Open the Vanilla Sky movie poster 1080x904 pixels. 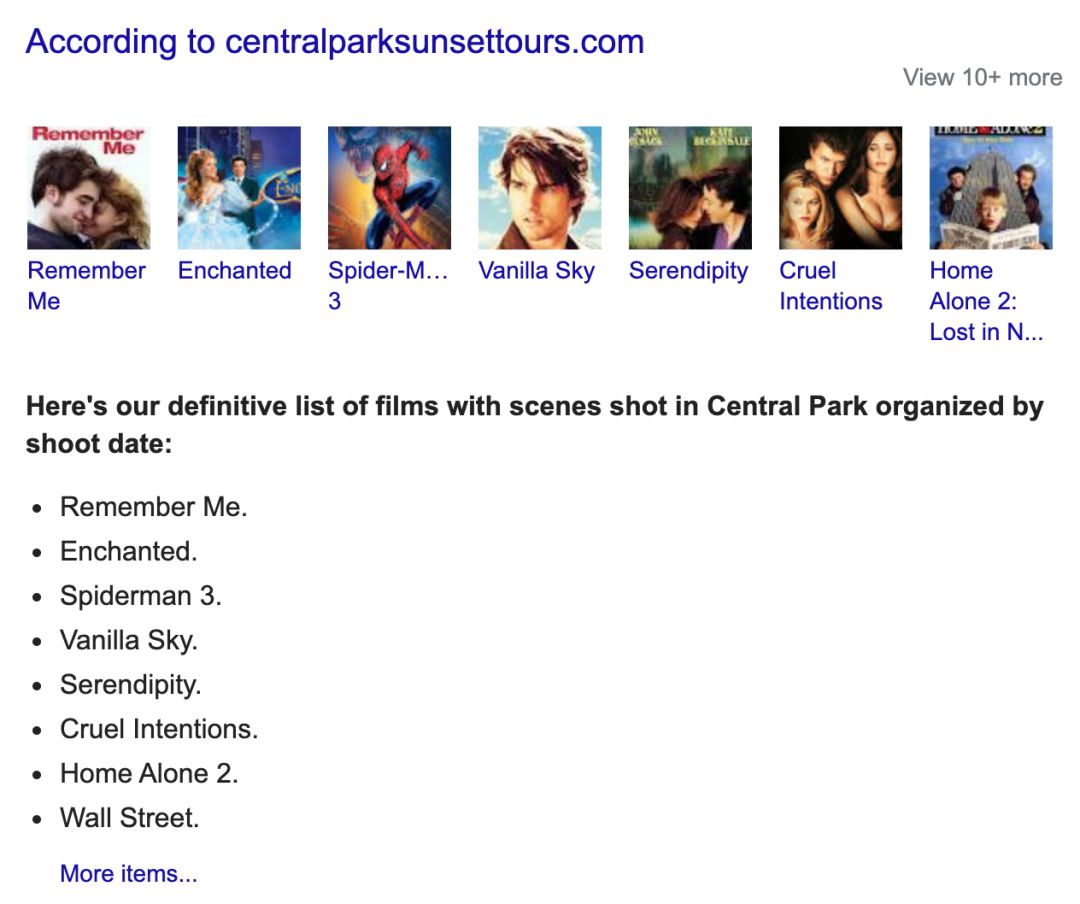[539, 187]
